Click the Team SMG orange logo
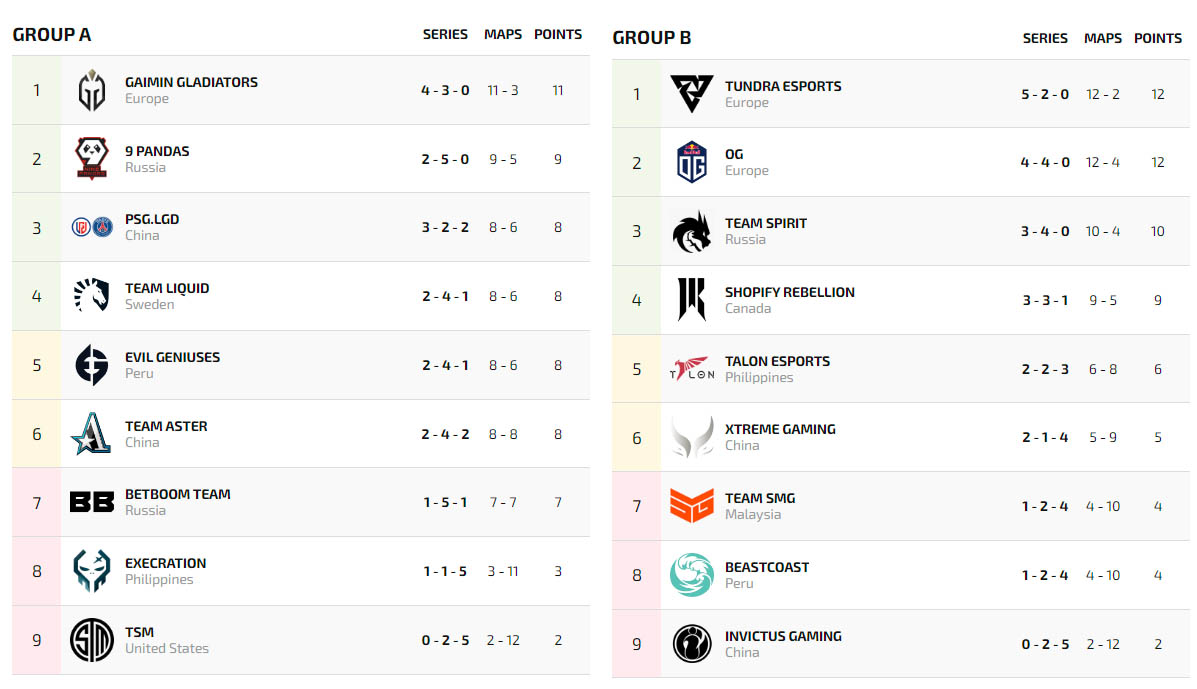Screen dimensions: 1197x689 (692, 506)
